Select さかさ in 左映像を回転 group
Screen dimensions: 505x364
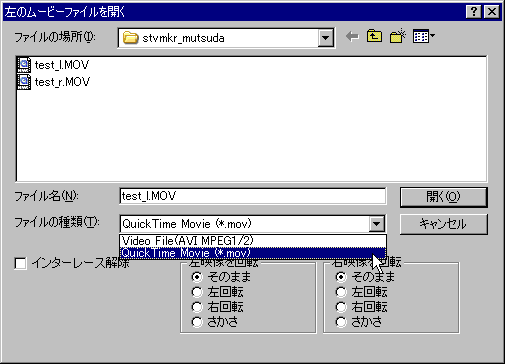[x=197, y=322]
